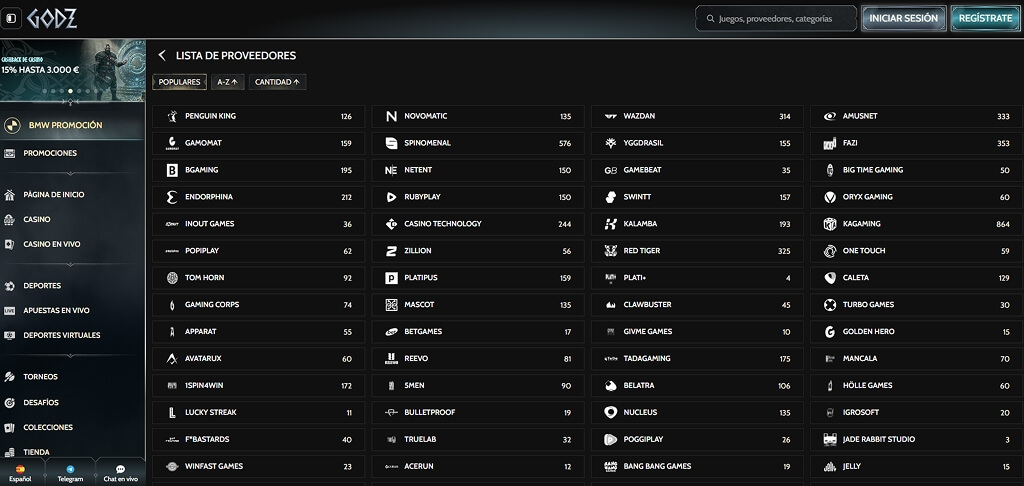
Task: Open the 15% cashback promo banner
Action: [72, 69]
